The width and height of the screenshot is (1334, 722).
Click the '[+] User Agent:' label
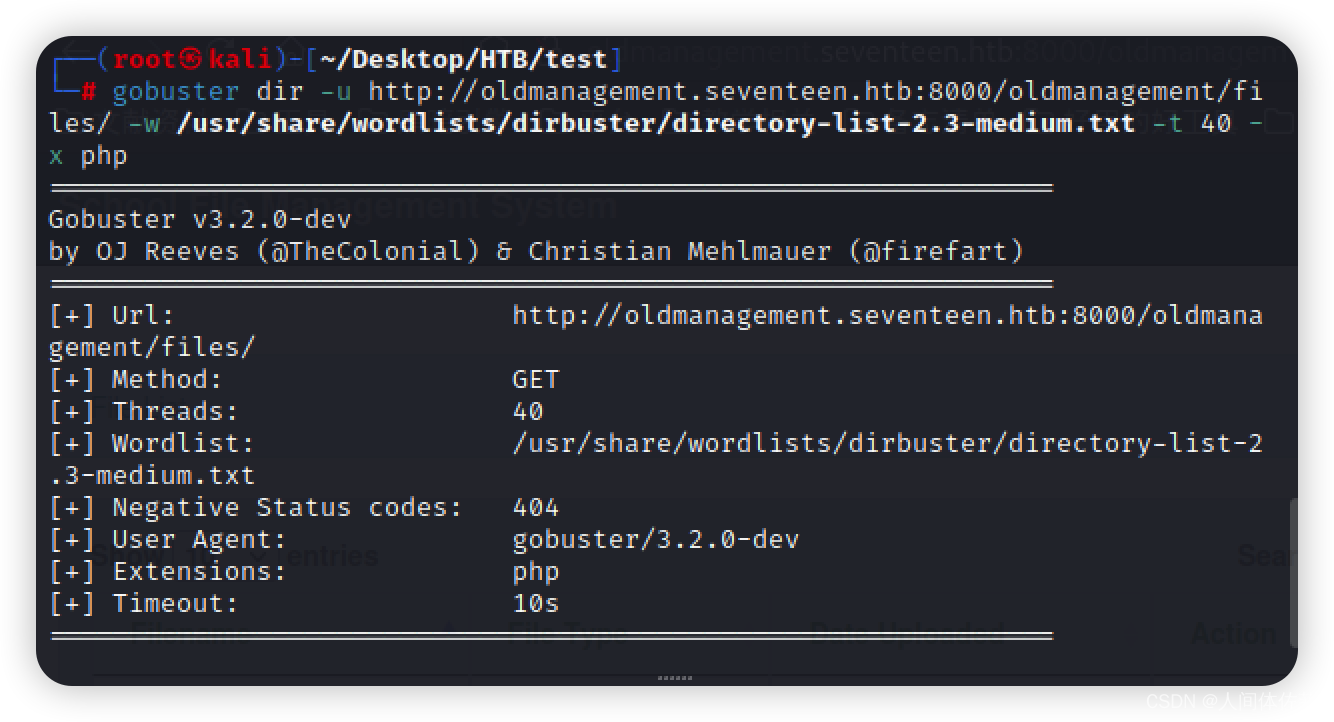168,539
